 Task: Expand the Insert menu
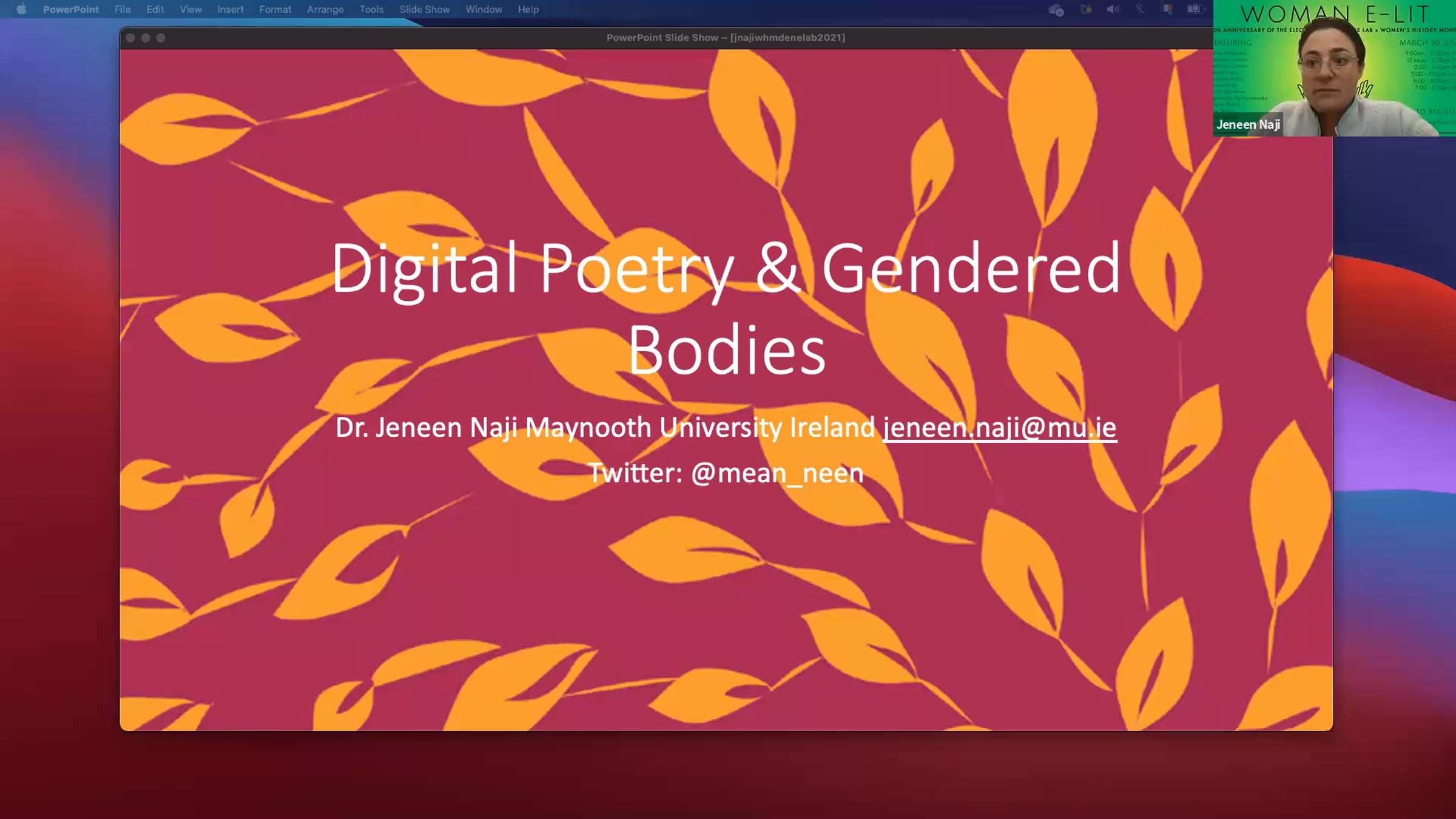point(230,10)
